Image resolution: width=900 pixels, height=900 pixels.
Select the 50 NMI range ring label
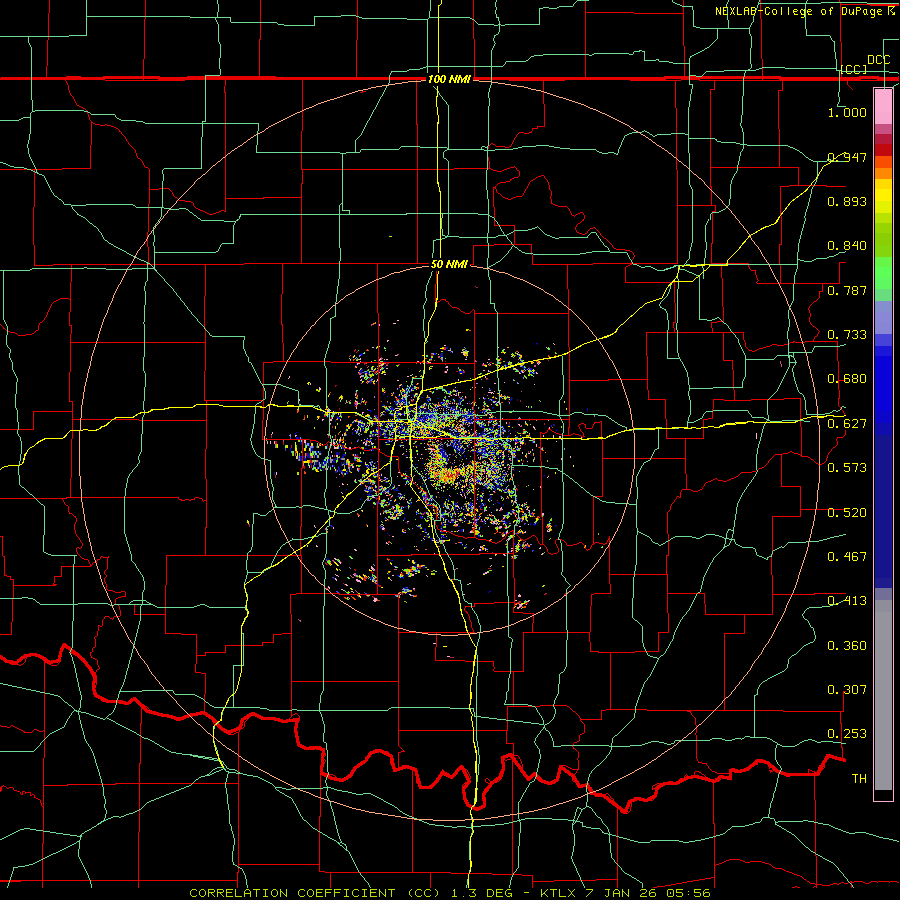449,264
